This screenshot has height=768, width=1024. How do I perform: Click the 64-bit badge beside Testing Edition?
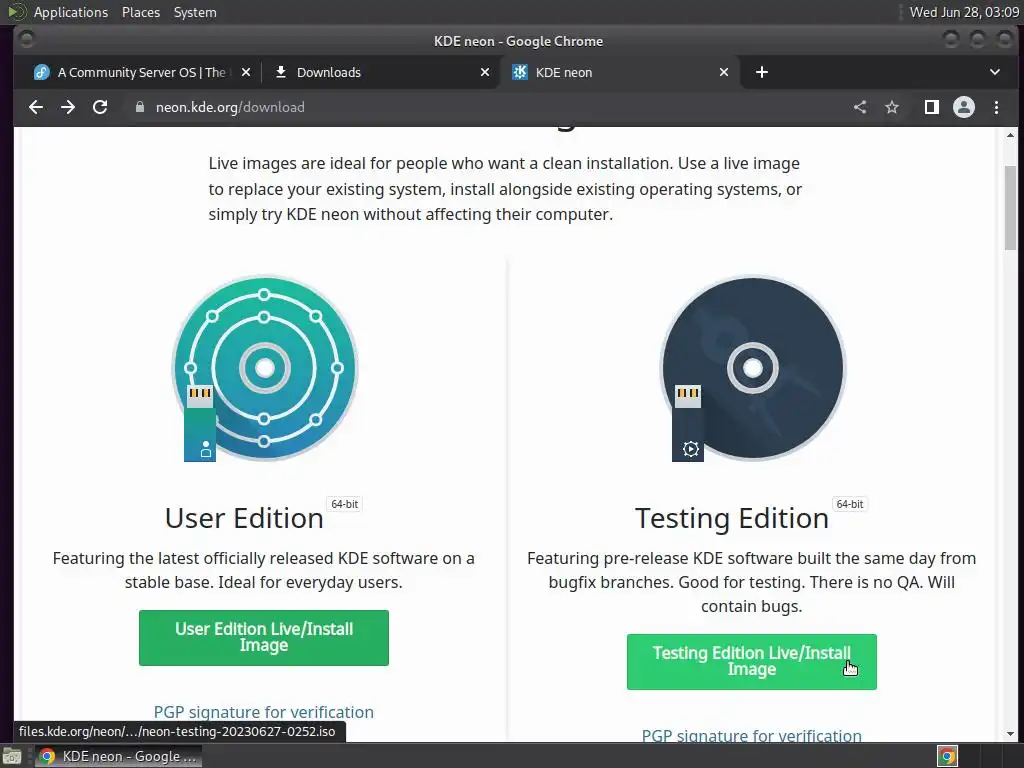pos(850,504)
